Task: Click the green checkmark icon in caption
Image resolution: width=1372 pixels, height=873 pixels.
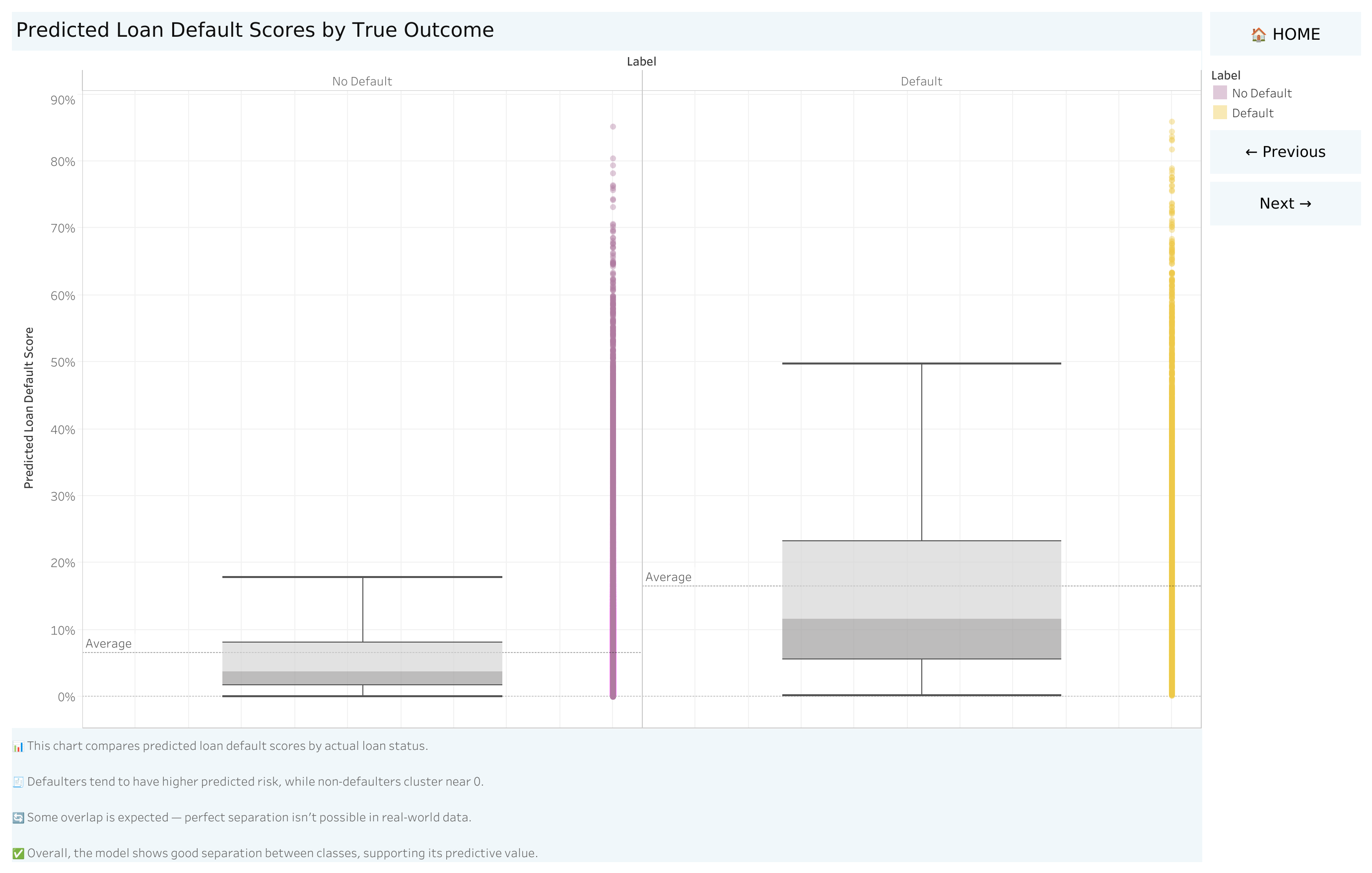Action: [18, 854]
